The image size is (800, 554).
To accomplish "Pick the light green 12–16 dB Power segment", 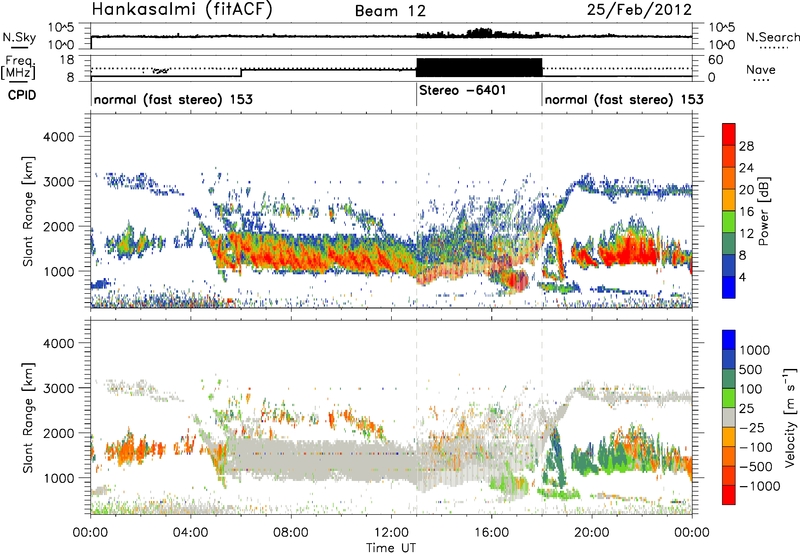I will pos(729,222).
